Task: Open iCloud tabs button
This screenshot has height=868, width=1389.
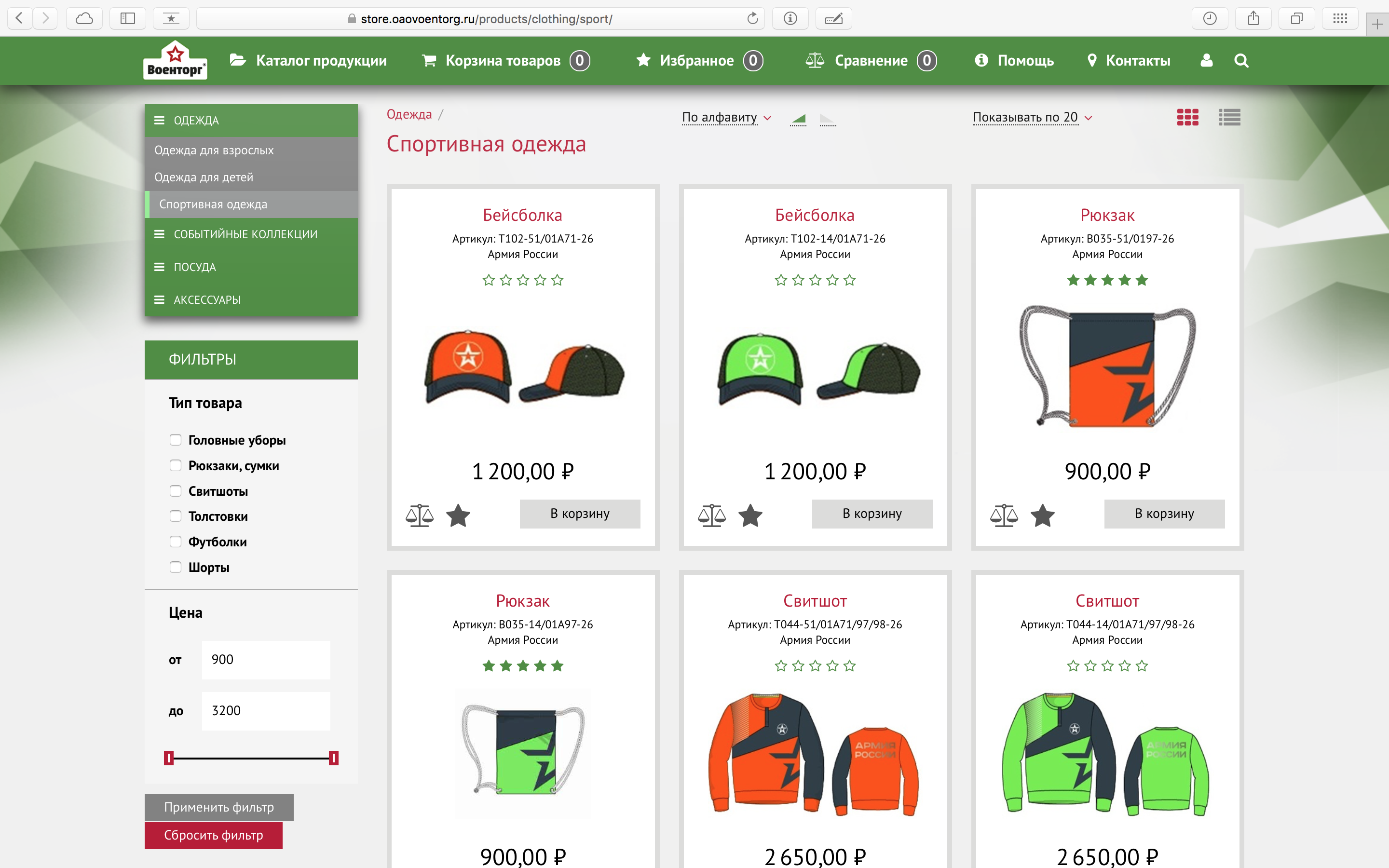Action: pyautogui.click(x=84, y=18)
